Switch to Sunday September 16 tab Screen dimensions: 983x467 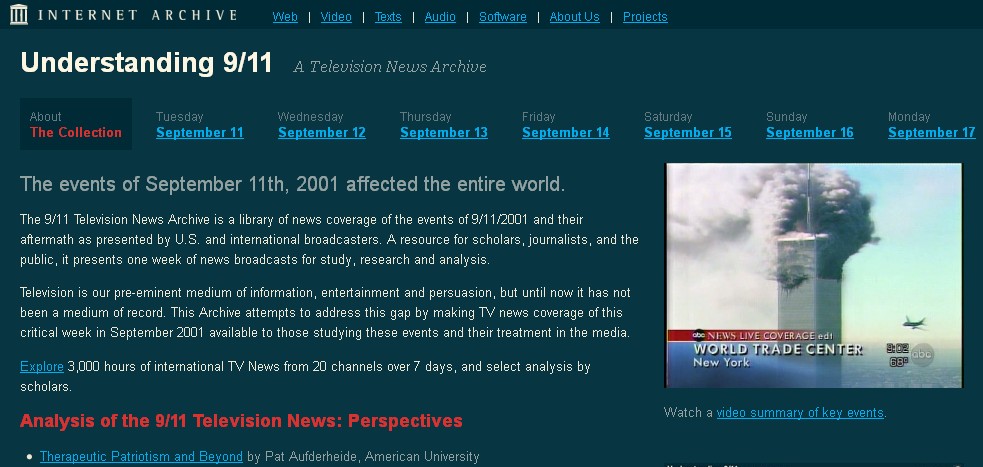point(809,132)
